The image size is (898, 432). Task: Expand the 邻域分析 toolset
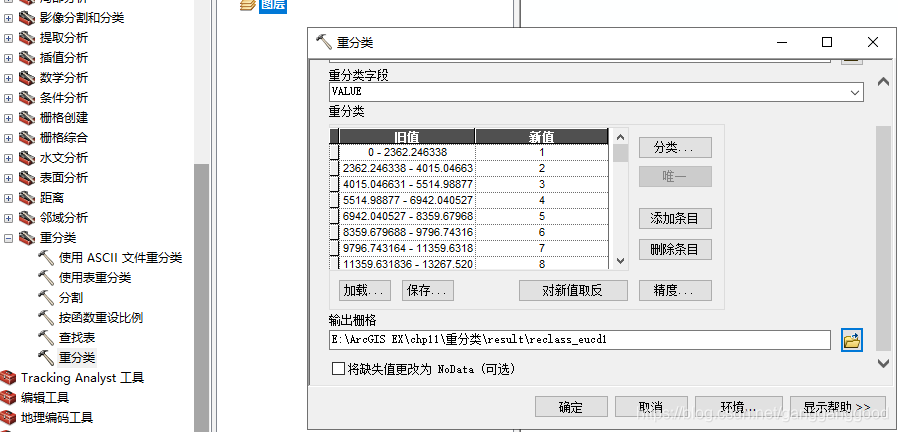point(8,219)
